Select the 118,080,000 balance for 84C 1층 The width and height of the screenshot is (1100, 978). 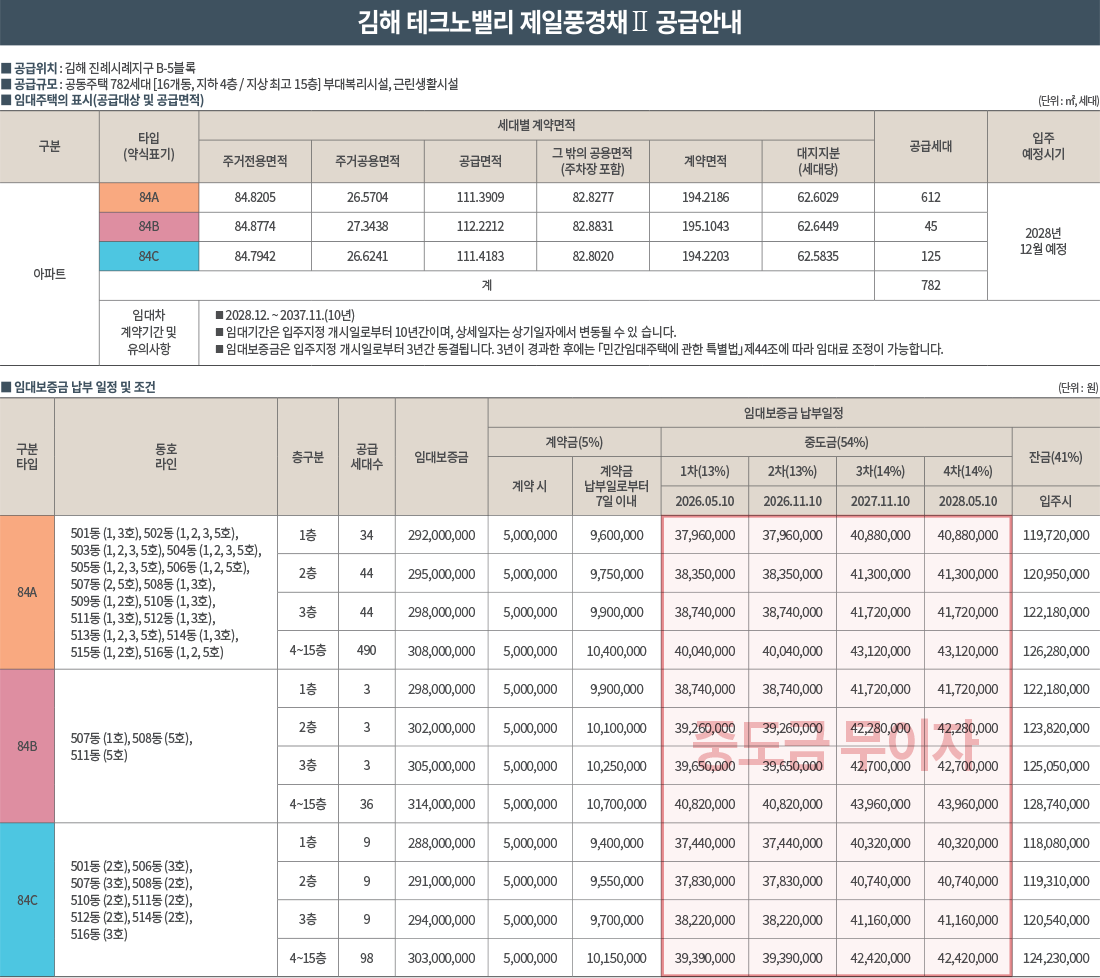click(x=1055, y=843)
